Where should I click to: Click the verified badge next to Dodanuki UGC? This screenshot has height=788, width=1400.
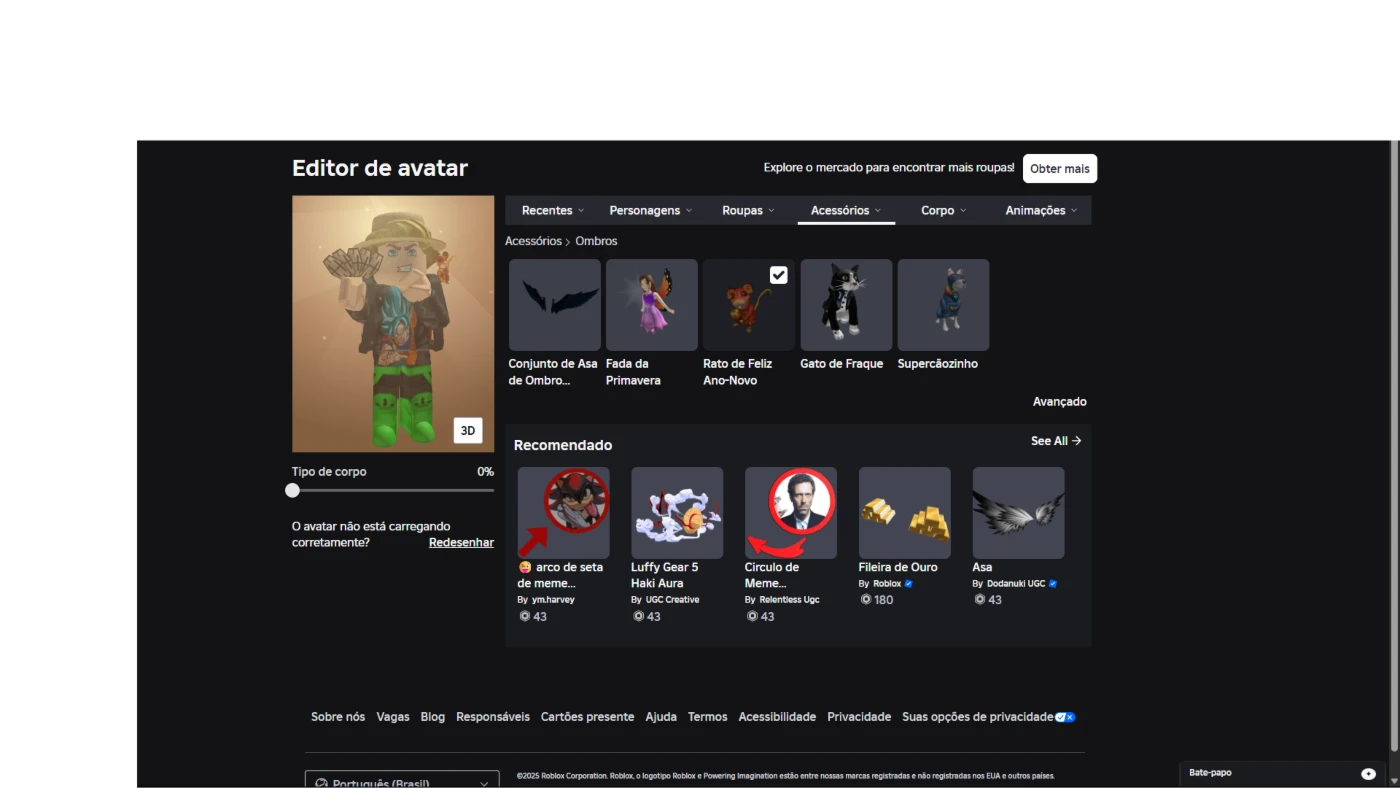click(x=1053, y=583)
